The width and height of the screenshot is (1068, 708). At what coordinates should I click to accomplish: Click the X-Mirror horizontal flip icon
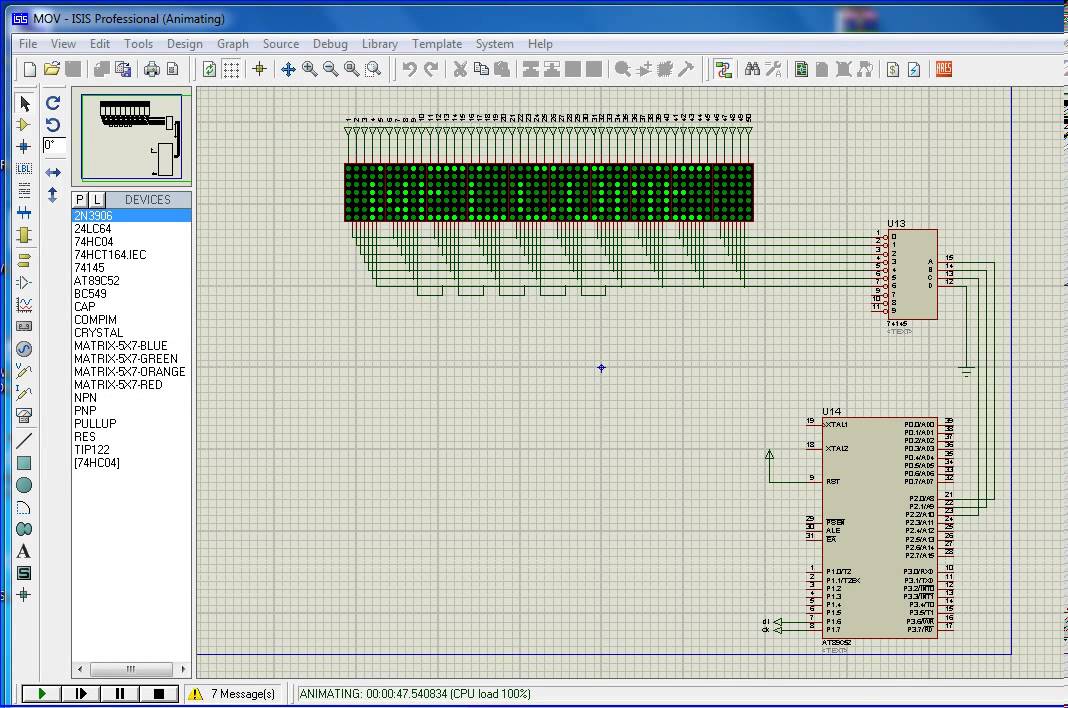(x=53, y=172)
